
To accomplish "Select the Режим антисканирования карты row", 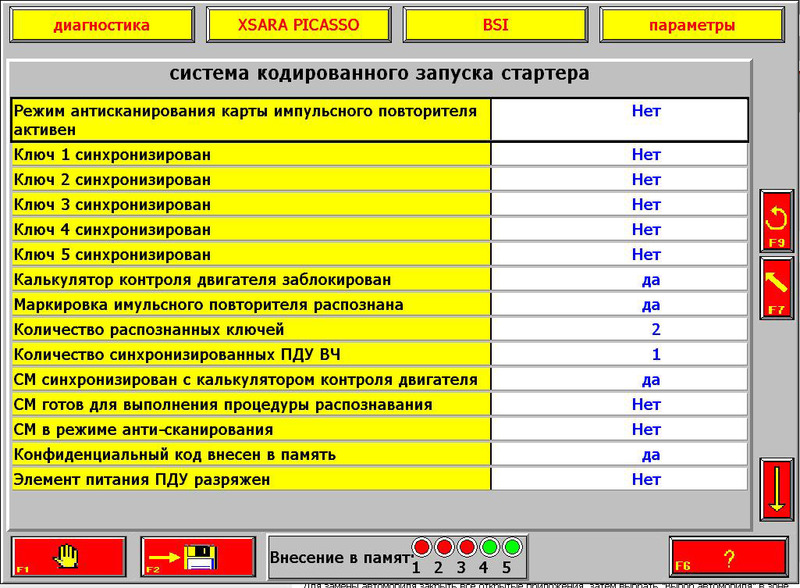I will tap(380, 120).
